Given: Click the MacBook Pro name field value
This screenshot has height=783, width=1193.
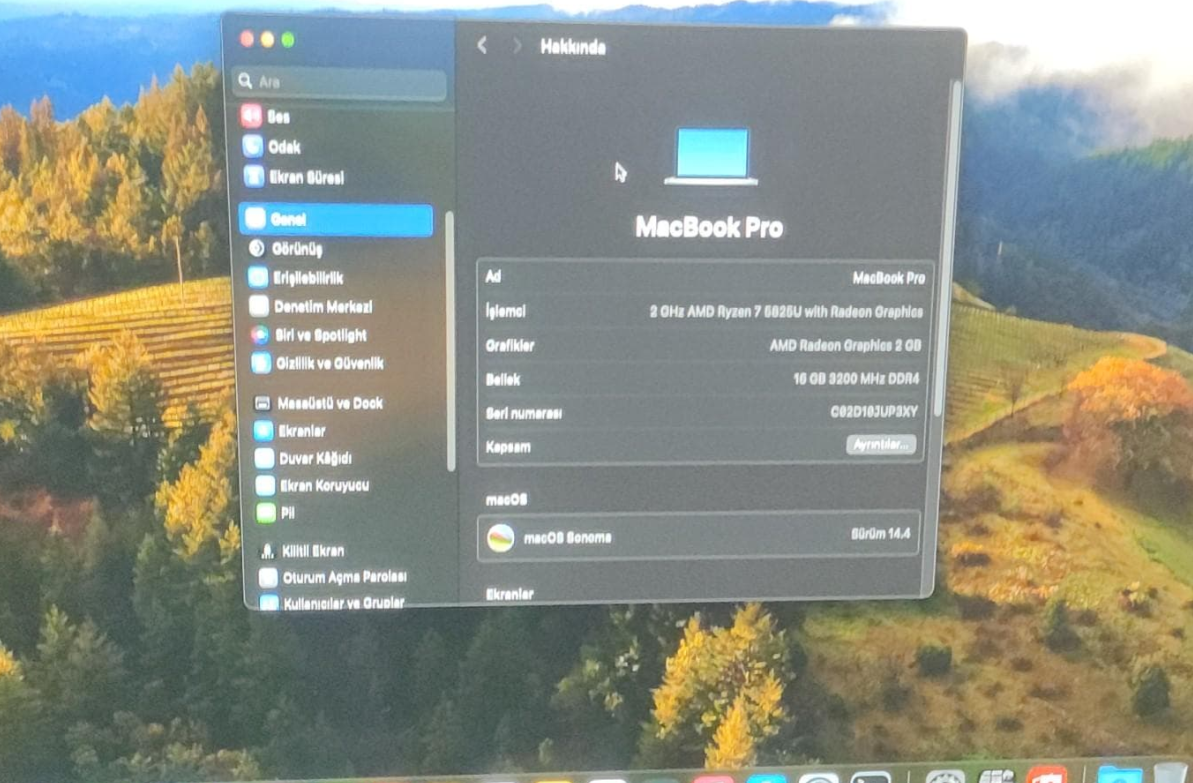Looking at the screenshot, I should 889,278.
